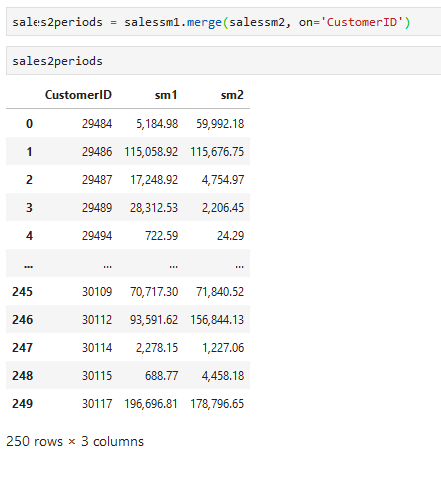Click sm2 value 156,844.13
The height and width of the screenshot is (480, 441).
point(217,320)
